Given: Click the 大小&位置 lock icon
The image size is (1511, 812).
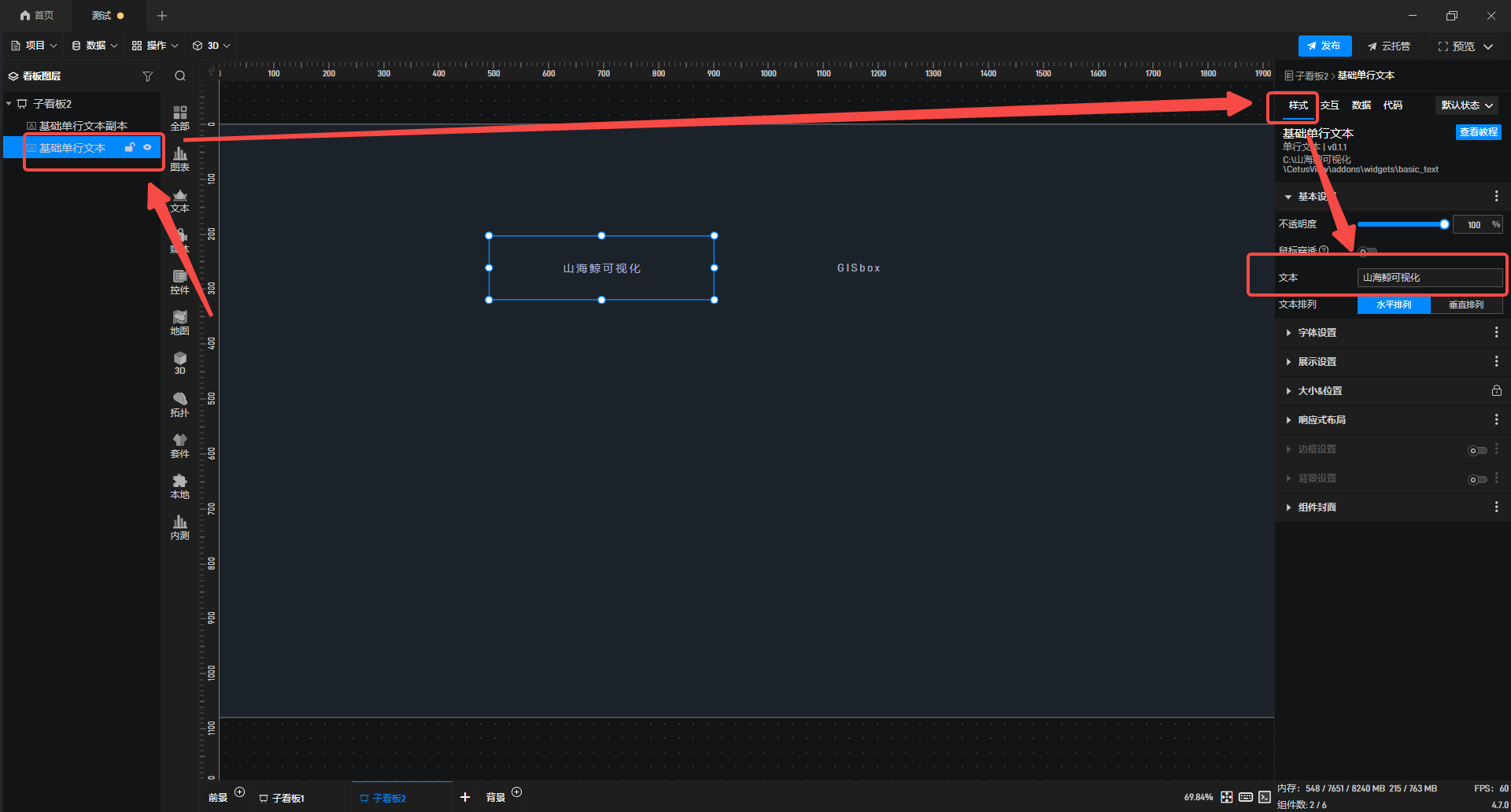Looking at the screenshot, I should point(1496,391).
